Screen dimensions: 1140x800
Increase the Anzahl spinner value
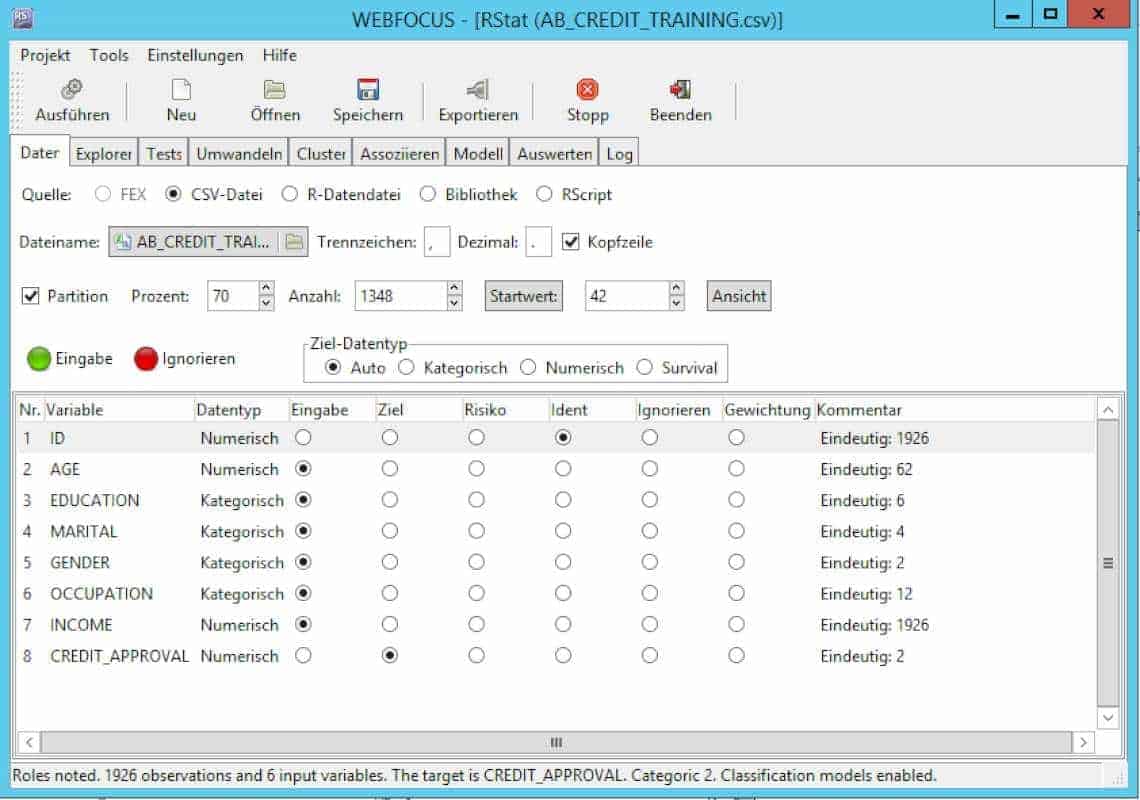pyautogui.click(x=454, y=289)
